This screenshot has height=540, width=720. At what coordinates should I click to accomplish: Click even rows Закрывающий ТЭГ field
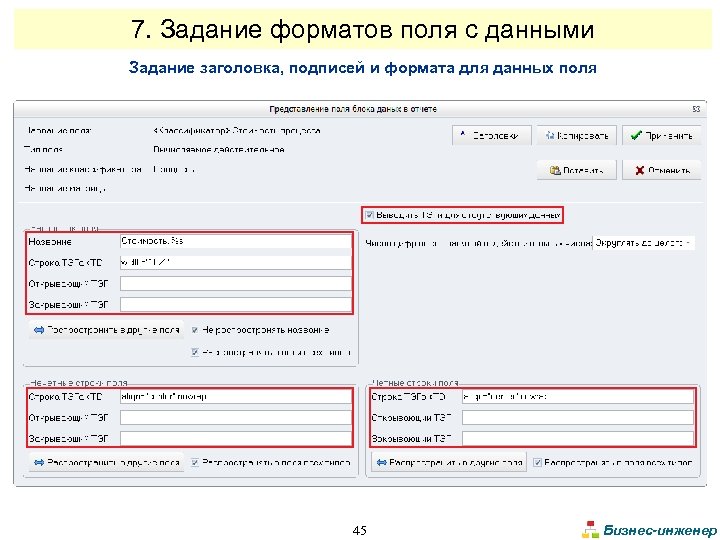[578, 439]
